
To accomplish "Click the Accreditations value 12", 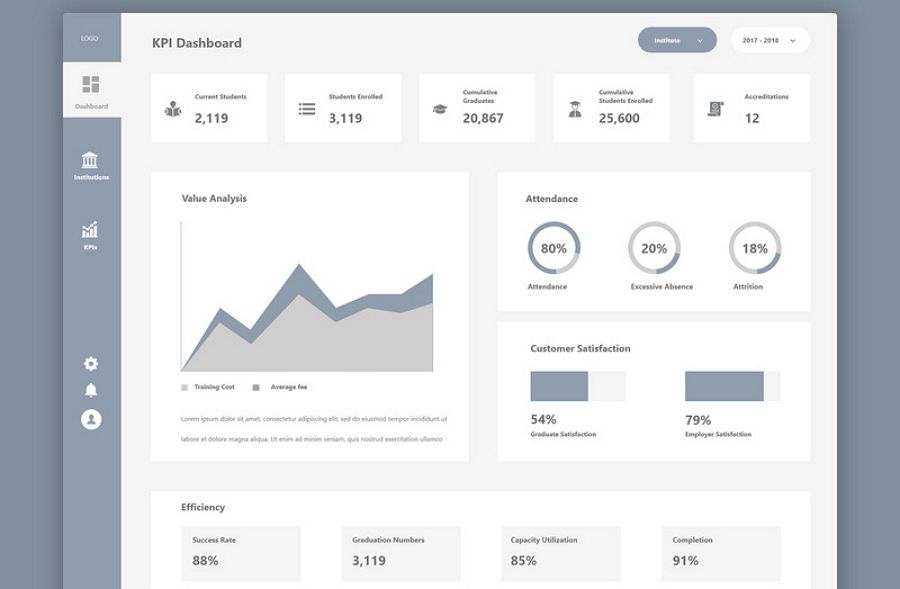I will (x=752, y=118).
